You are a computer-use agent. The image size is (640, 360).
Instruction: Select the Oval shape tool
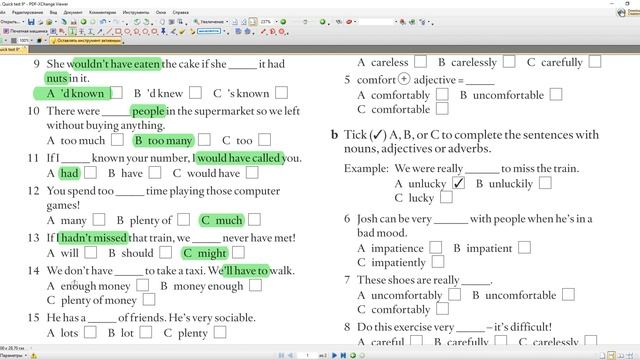click(x=127, y=31)
